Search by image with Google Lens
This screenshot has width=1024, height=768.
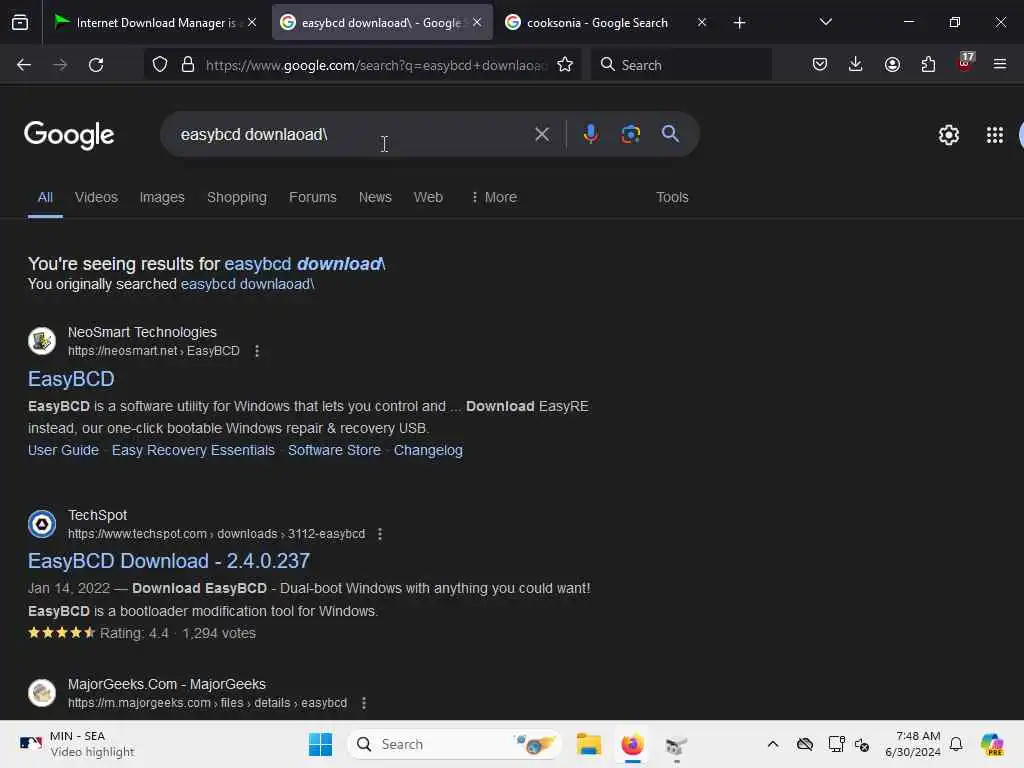point(630,134)
